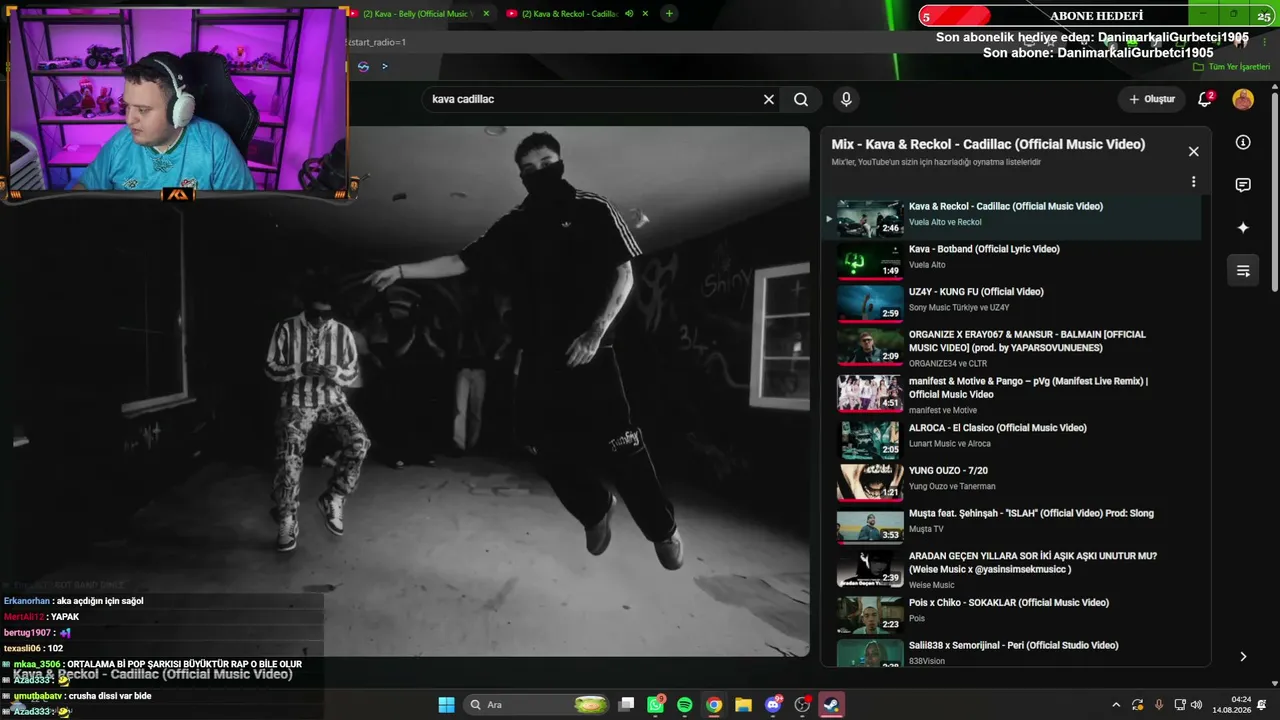The height and width of the screenshot is (720, 1280).
Task: Open the comments panel icon
Action: (x=1243, y=185)
